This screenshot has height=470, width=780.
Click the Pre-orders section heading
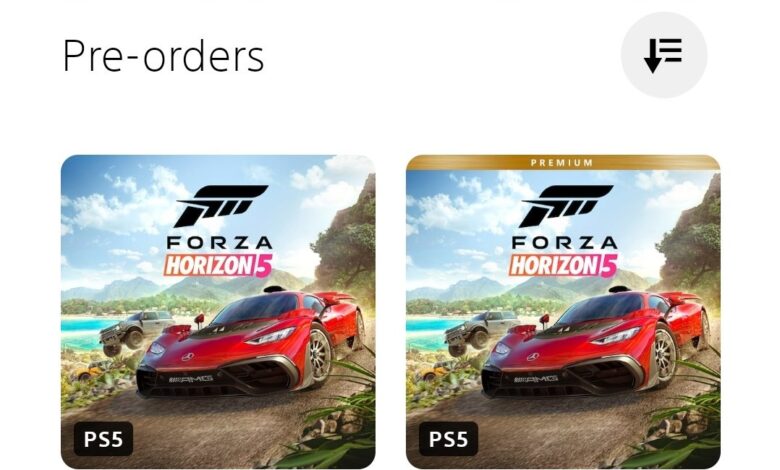[163, 56]
